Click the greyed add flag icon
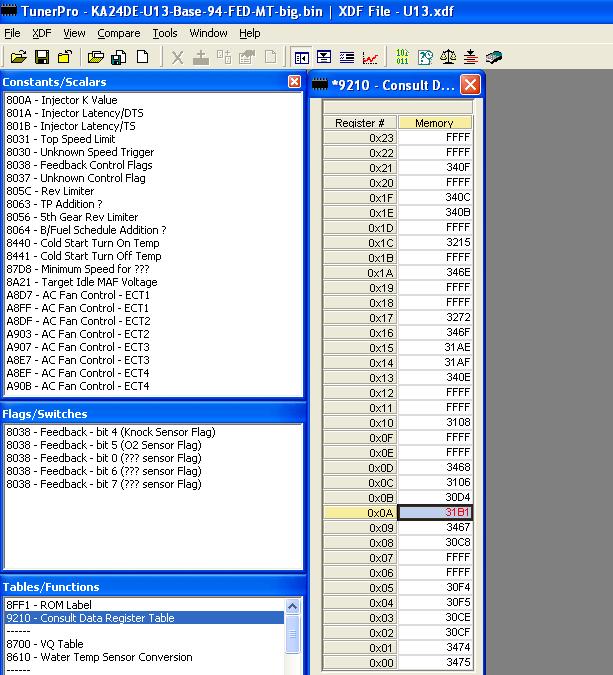This screenshot has height=675, width=613. click(224, 57)
